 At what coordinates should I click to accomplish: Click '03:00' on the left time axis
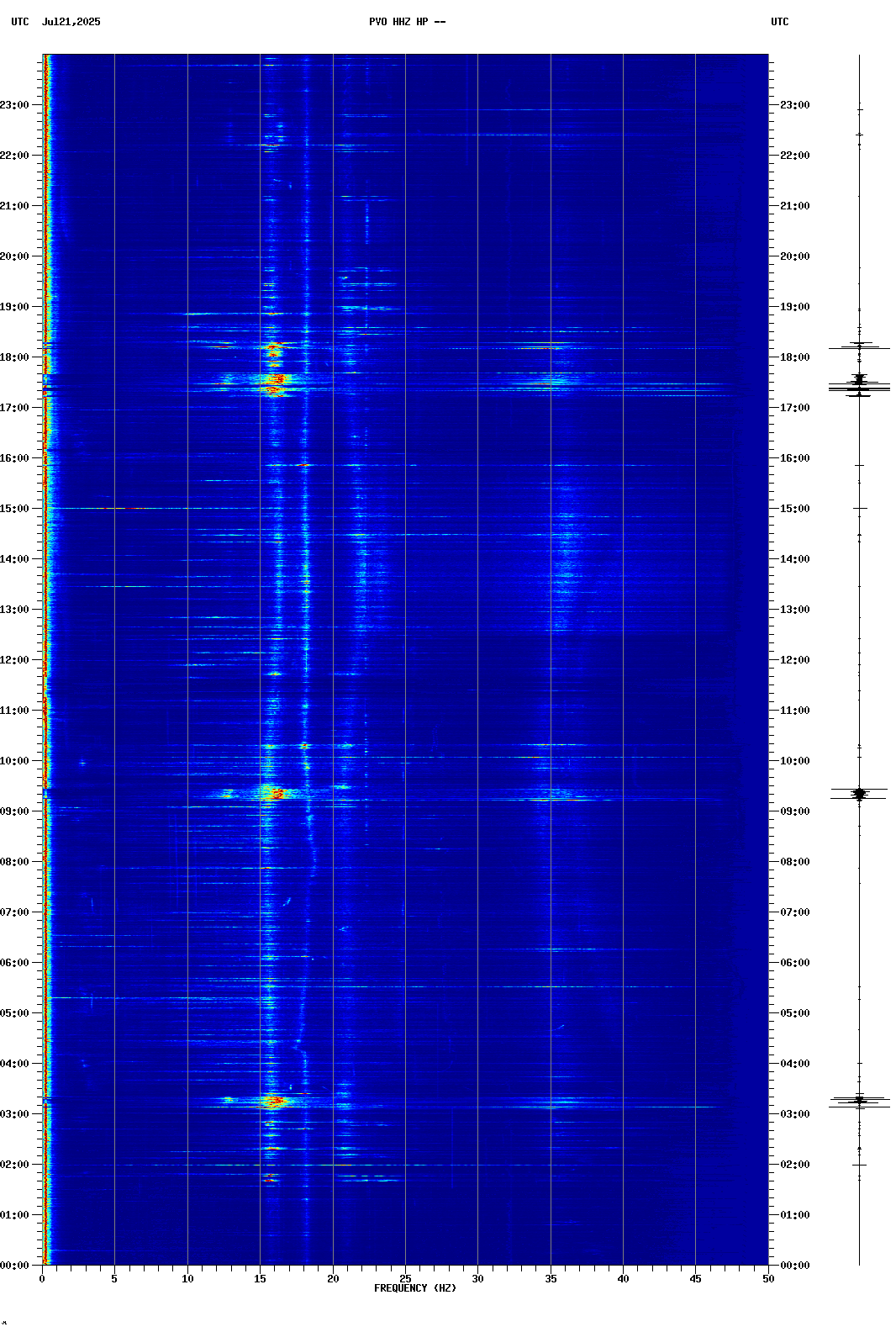(14, 1114)
